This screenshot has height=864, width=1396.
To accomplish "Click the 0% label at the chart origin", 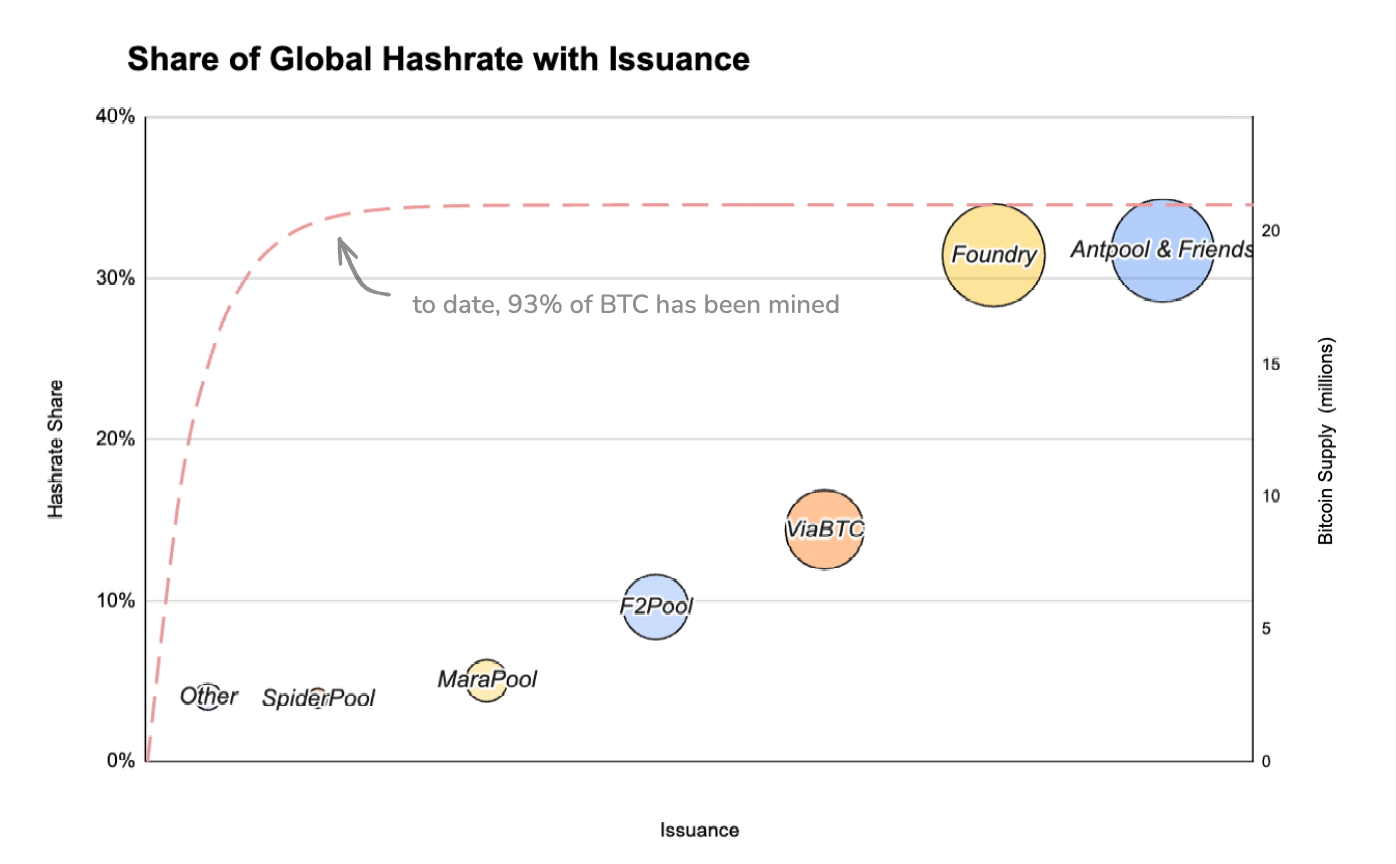I will click(x=118, y=761).
